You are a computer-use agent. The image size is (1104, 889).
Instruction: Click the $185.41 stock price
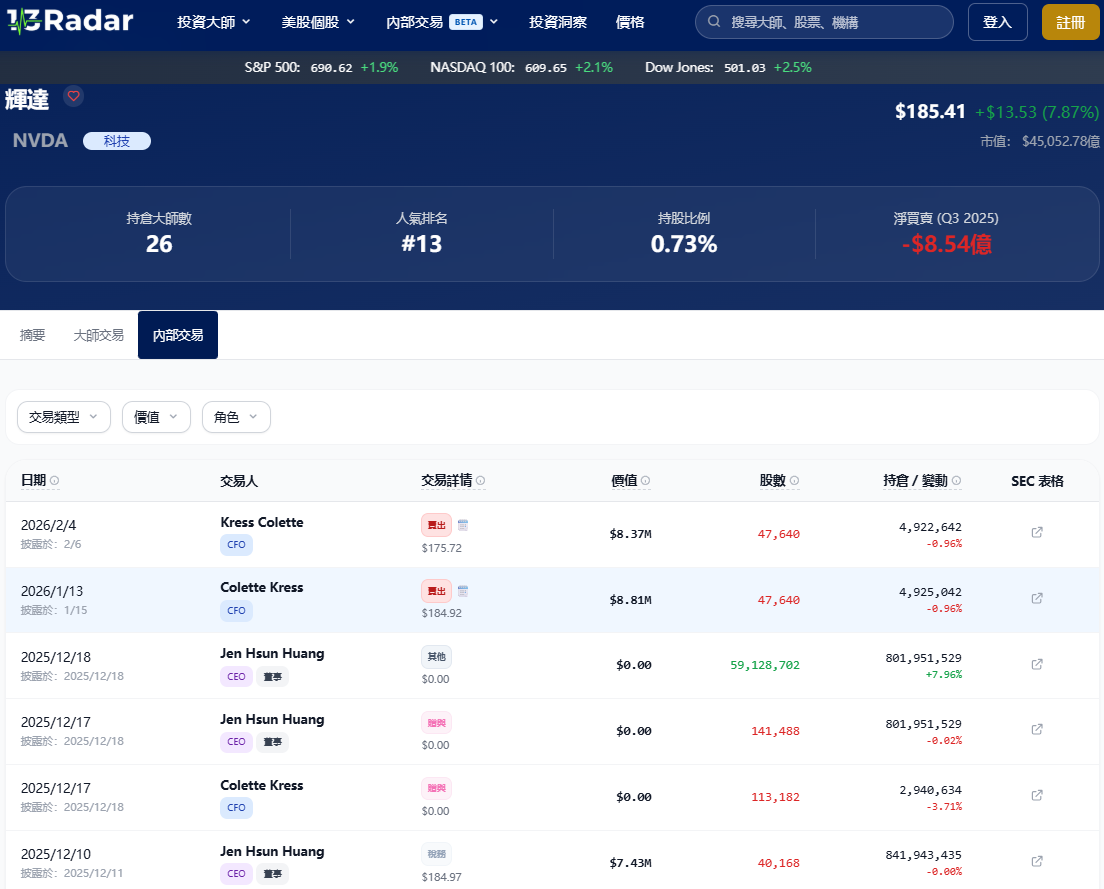(930, 111)
